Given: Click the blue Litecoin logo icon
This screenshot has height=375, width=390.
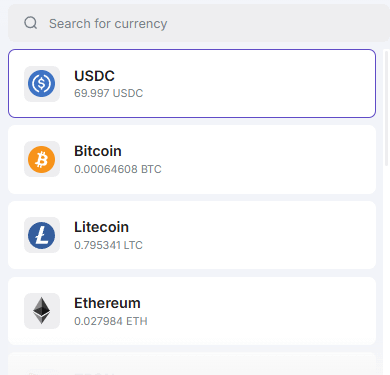Looking at the screenshot, I should point(42,235).
